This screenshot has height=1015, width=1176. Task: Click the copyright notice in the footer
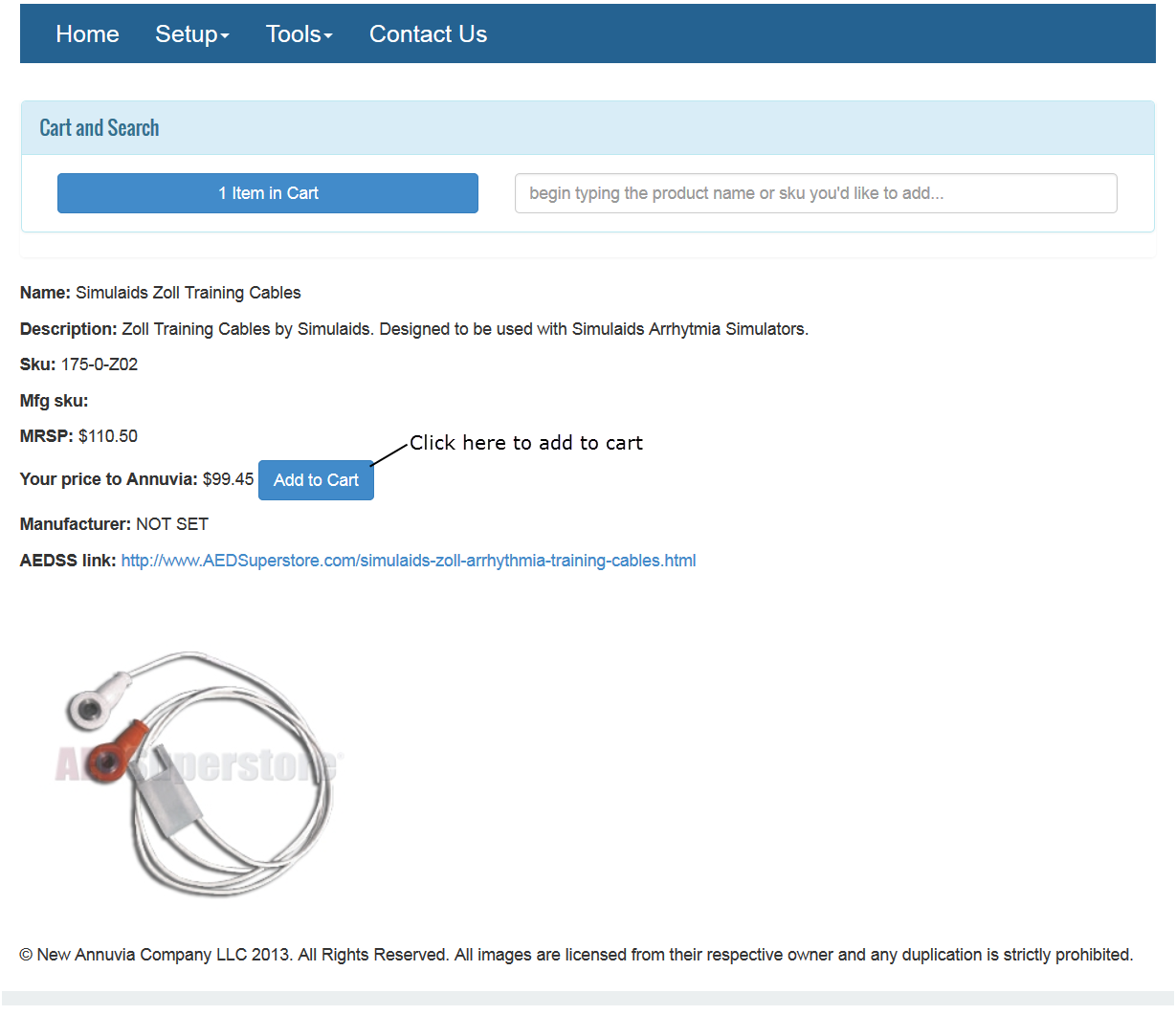point(576,955)
